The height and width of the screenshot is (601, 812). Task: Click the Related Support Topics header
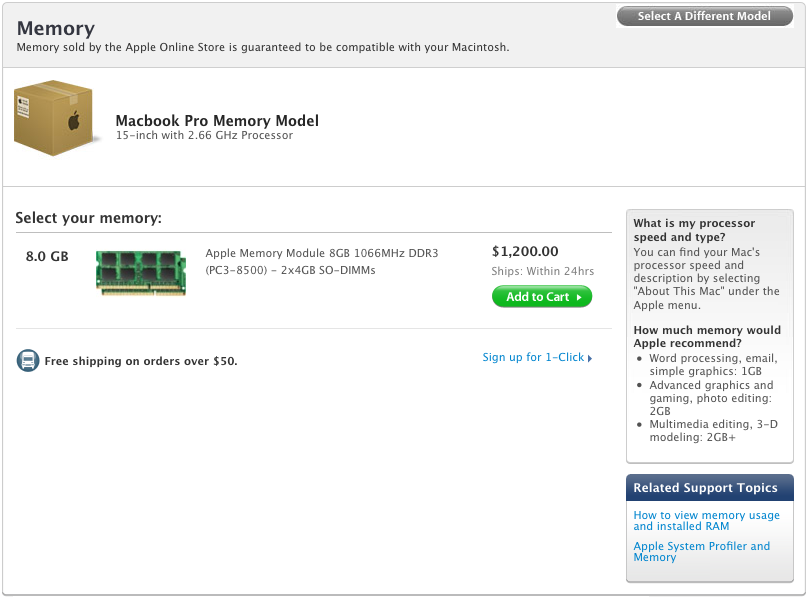click(x=709, y=488)
